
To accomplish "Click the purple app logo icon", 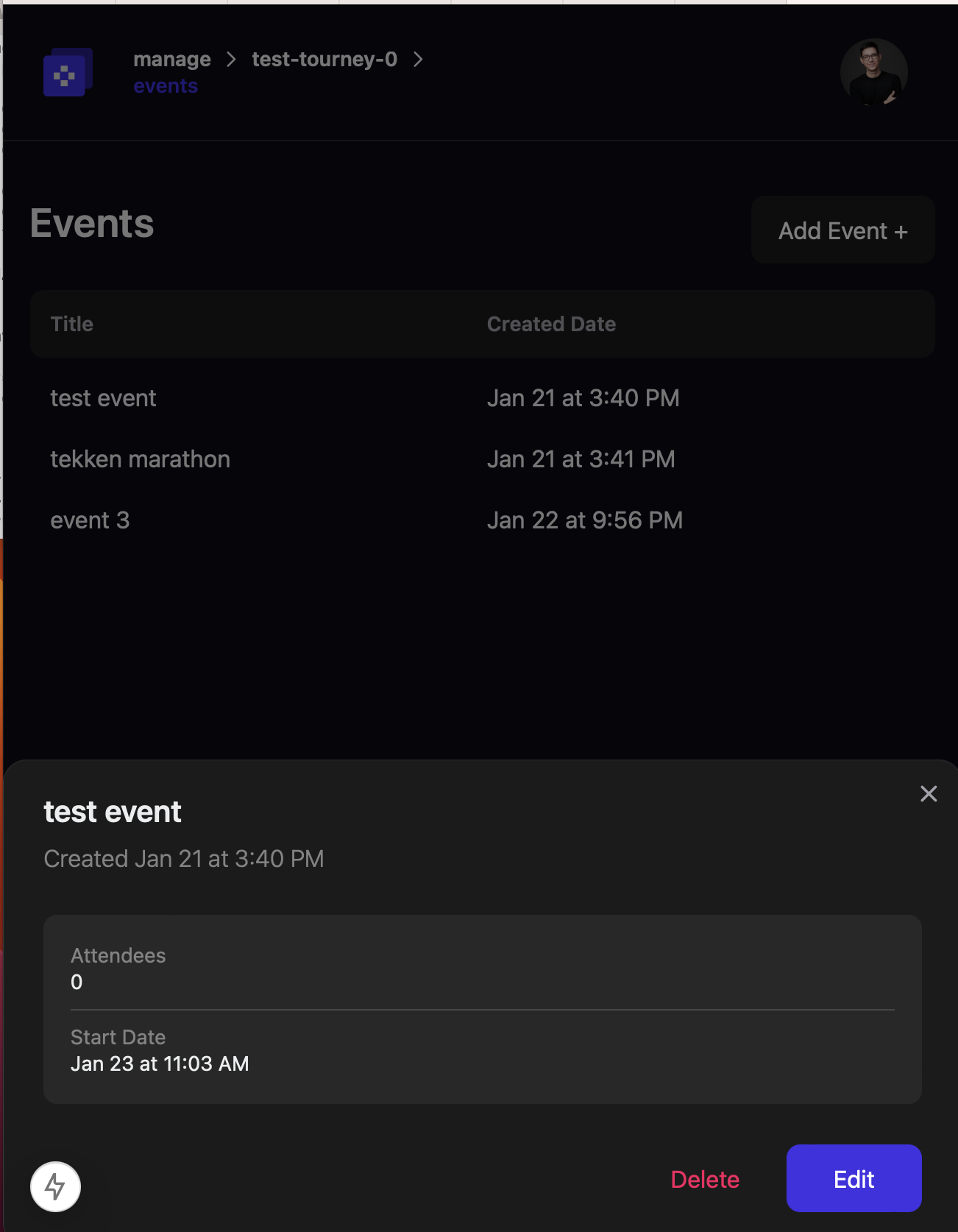I will tap(67, 73).
